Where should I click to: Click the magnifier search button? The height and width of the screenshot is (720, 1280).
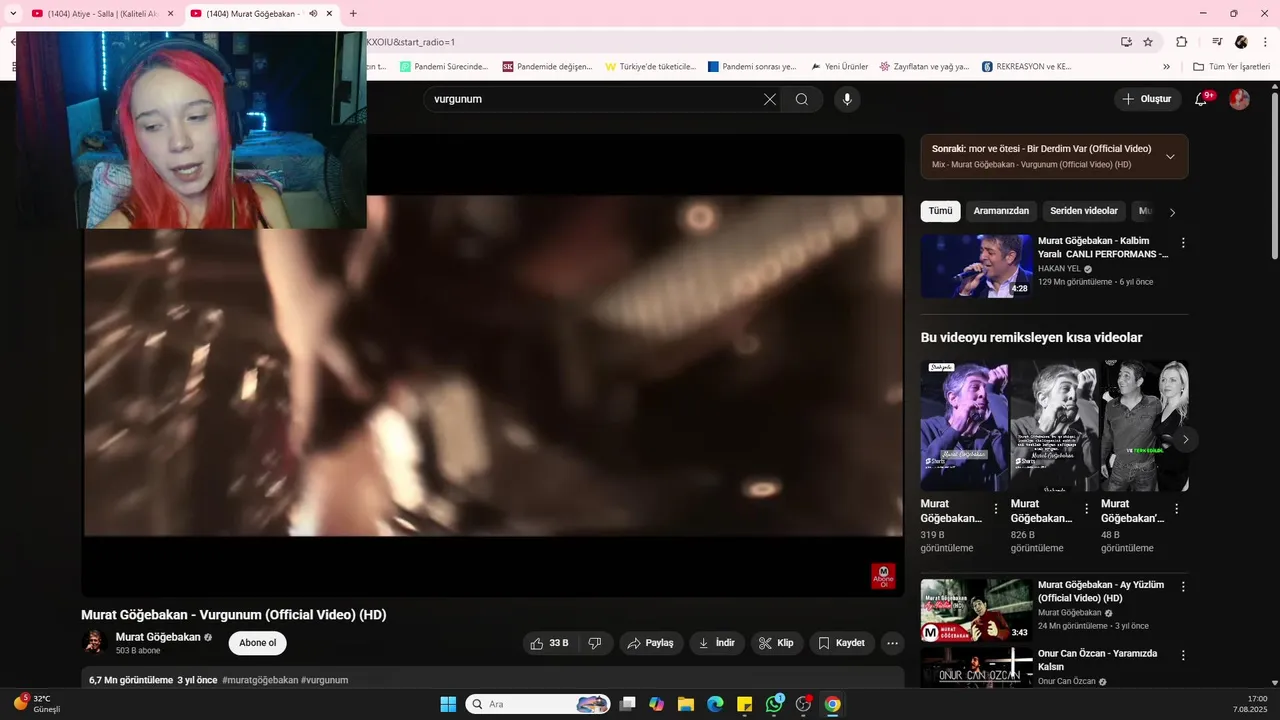(802, 99)
